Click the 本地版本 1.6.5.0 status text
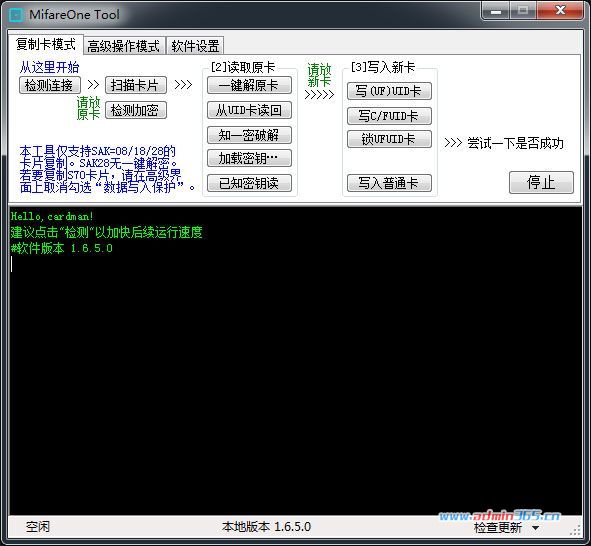This screenshot has height=546, width=591. 266,526
